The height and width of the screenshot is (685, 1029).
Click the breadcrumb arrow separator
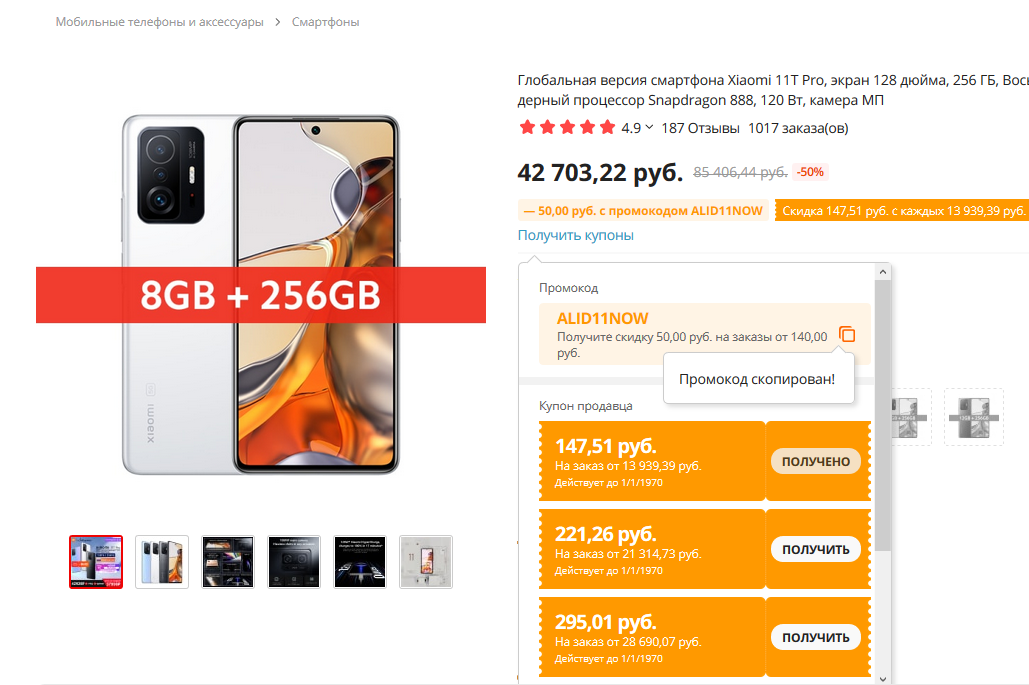[278, 22]
